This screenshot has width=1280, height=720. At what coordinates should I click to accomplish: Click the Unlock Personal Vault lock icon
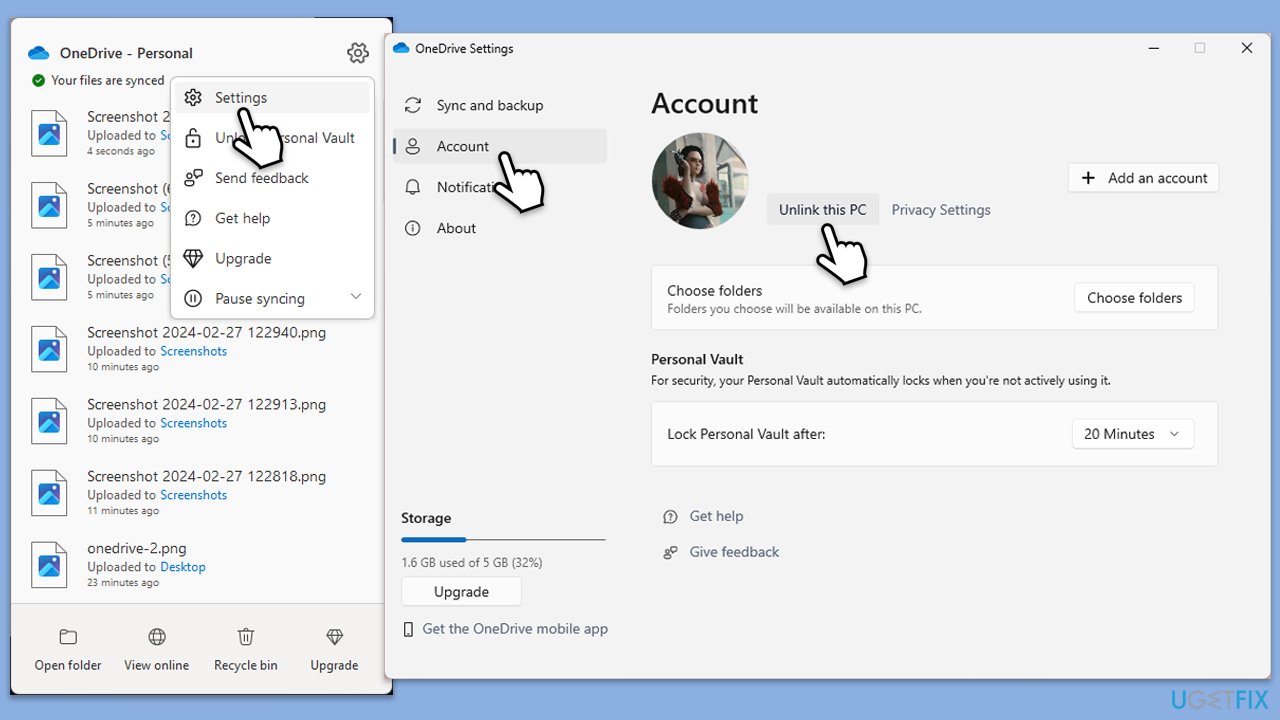[x=193, y=138]
